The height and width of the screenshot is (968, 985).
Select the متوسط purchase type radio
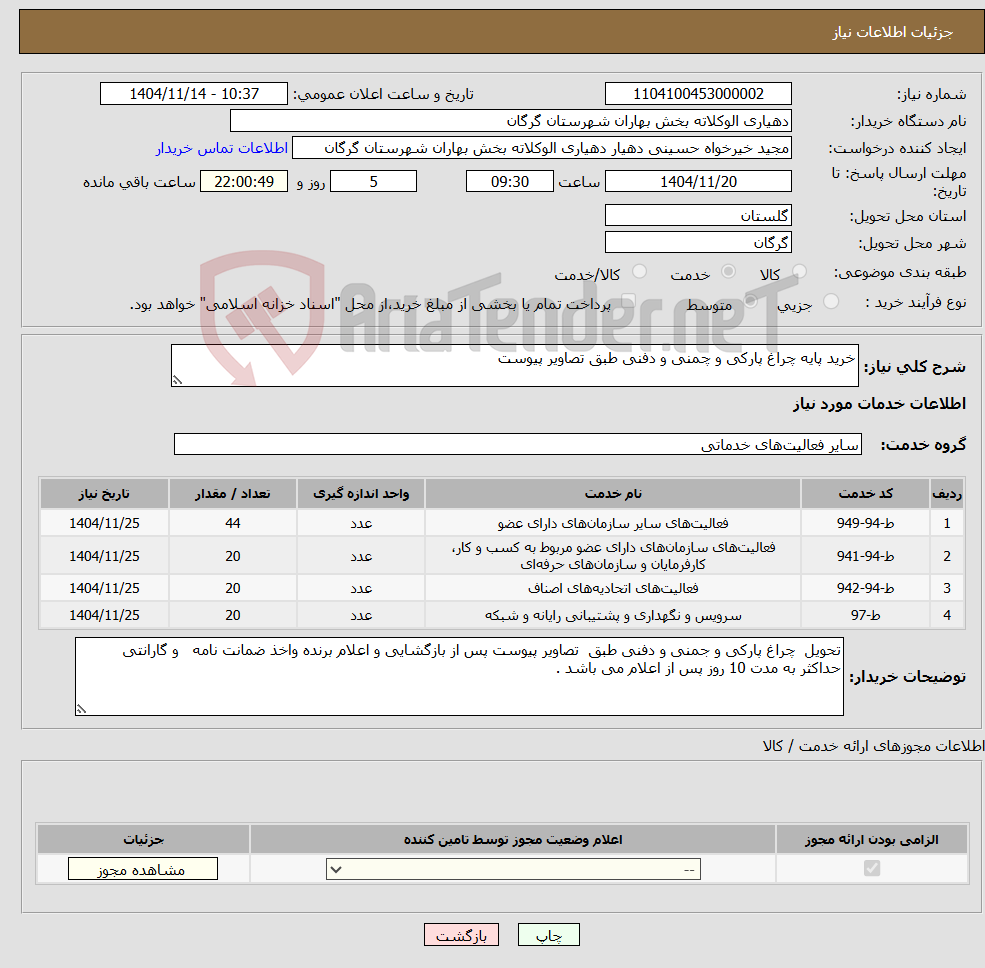[751, 302]
